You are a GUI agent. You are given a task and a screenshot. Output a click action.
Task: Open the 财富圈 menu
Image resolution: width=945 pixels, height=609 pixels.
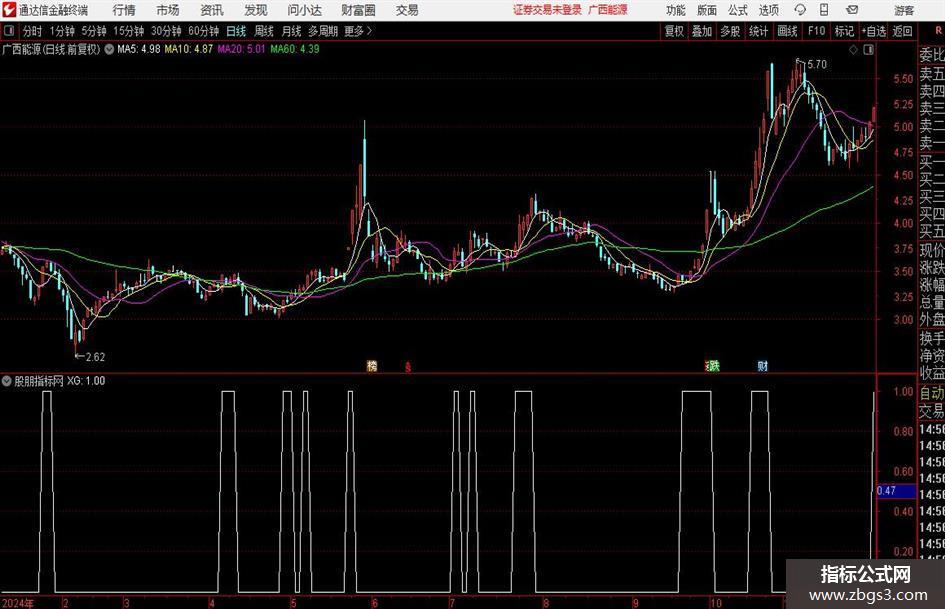tap(358, 10)
